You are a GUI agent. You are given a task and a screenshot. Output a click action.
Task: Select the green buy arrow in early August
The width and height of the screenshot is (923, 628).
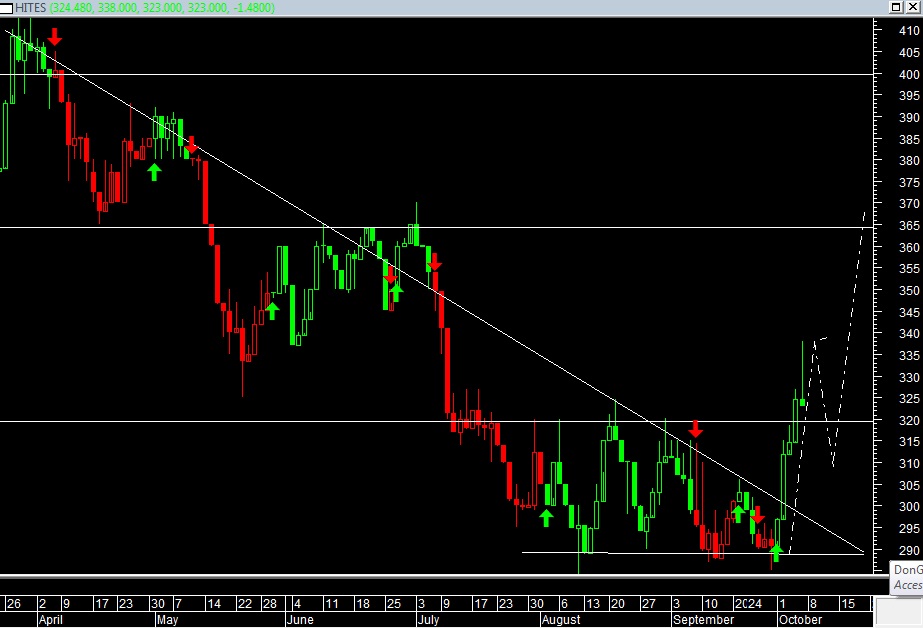546,518
